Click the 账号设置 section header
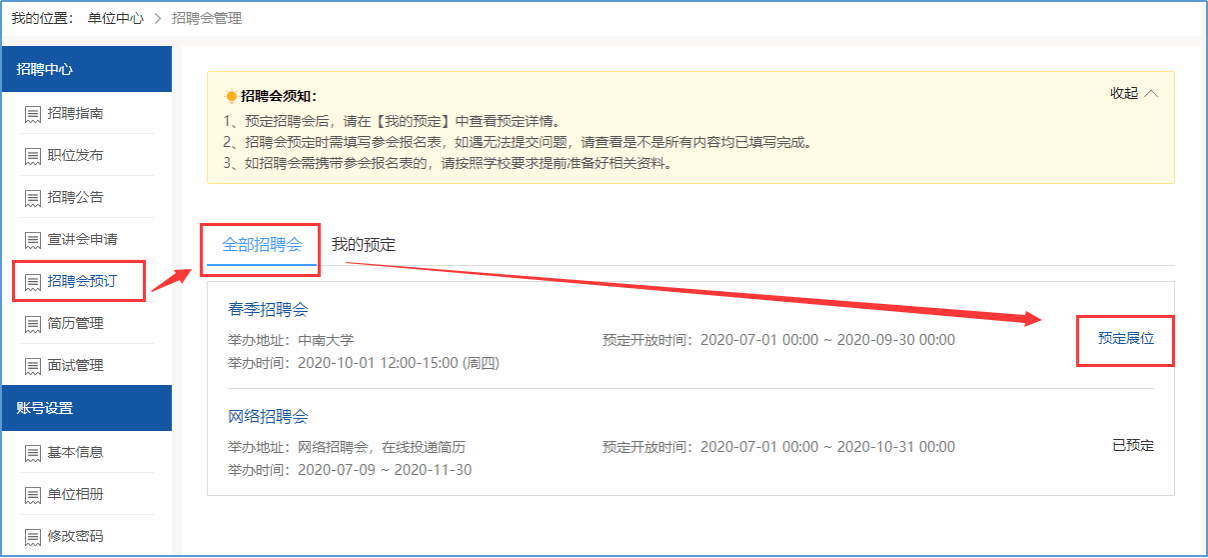 click(45, 408)
